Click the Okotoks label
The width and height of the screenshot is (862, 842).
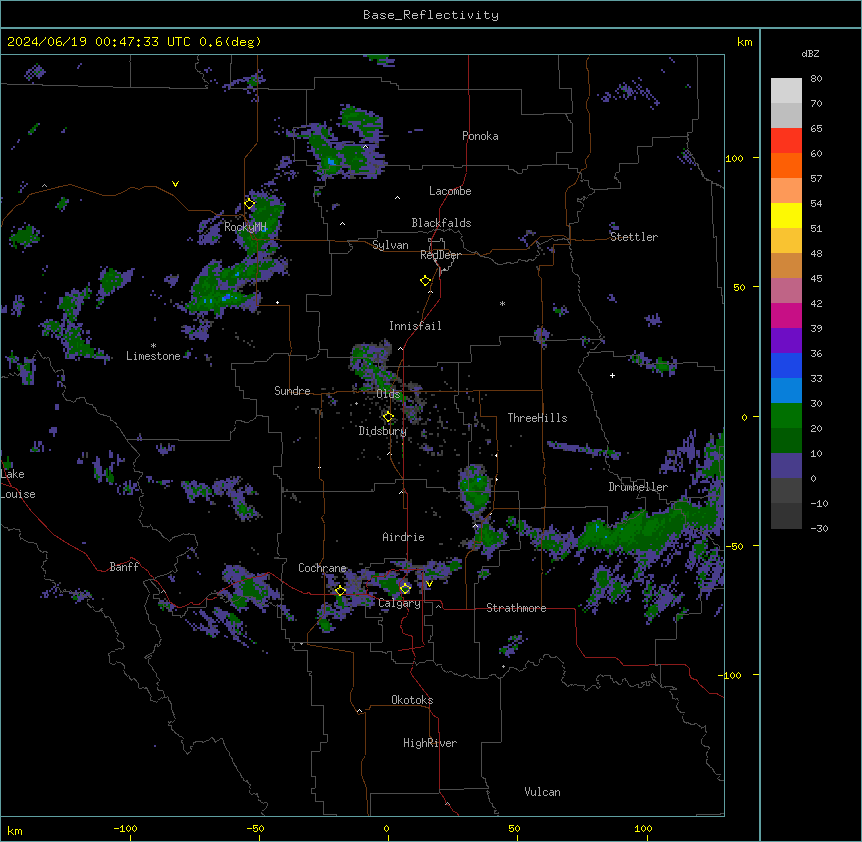[412, 700]
